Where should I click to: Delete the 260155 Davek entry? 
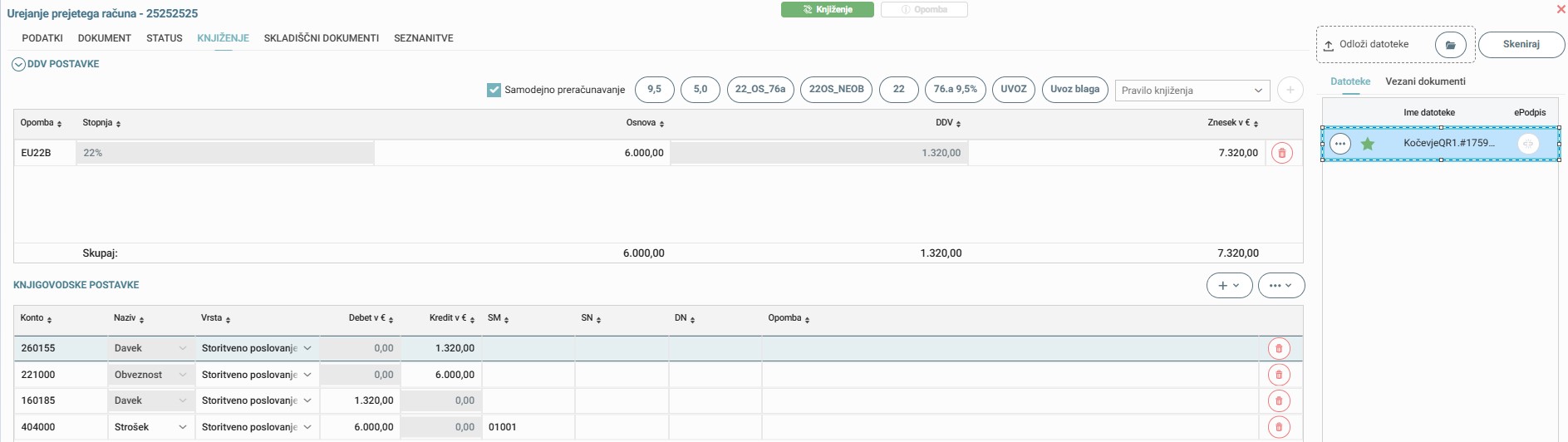click(1278, 348)
